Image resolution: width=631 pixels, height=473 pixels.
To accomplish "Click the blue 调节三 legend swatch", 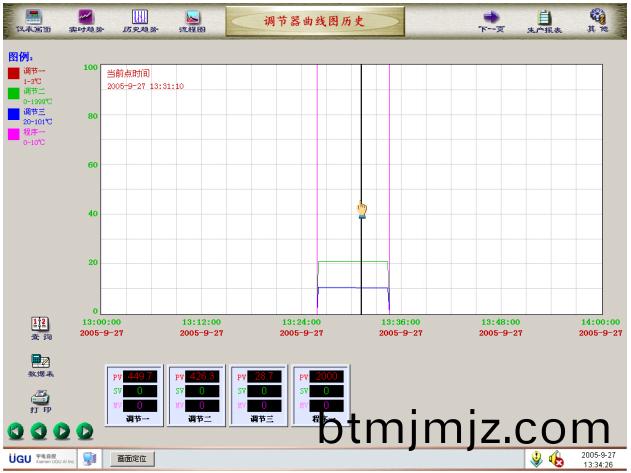I will [x=14, y=113].
